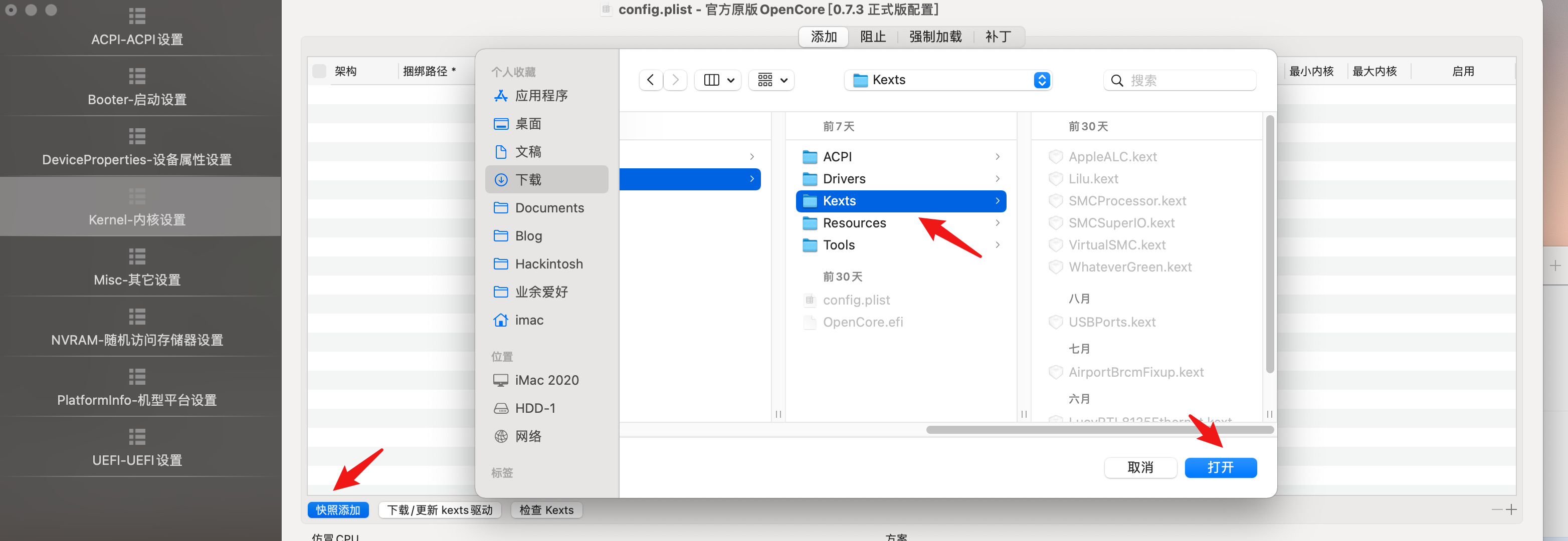Expand Drivers folder chevron
This screenshot has height=541, width=1568.
998,179
